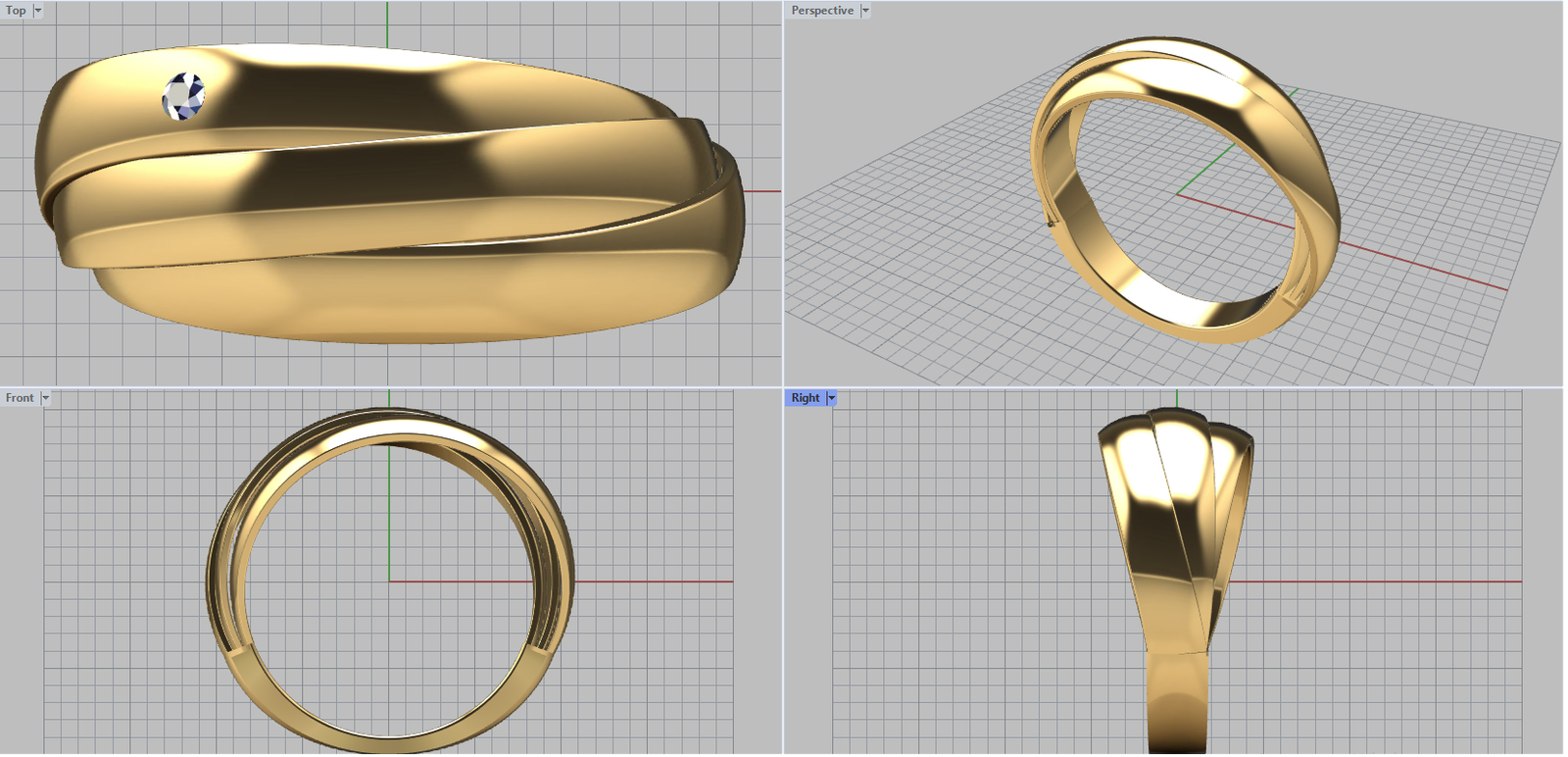
Task: Click the Top viewport title label
Action: click(16, 11)
